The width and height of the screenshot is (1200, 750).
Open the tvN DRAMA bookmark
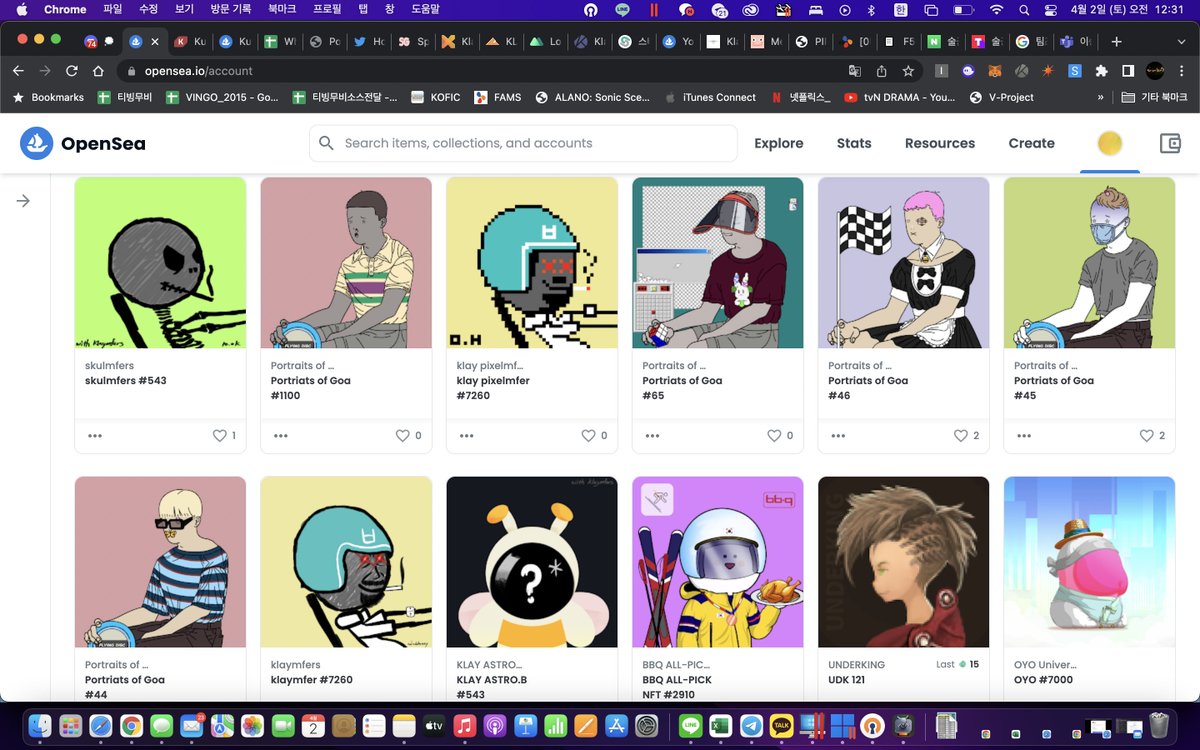899,97
